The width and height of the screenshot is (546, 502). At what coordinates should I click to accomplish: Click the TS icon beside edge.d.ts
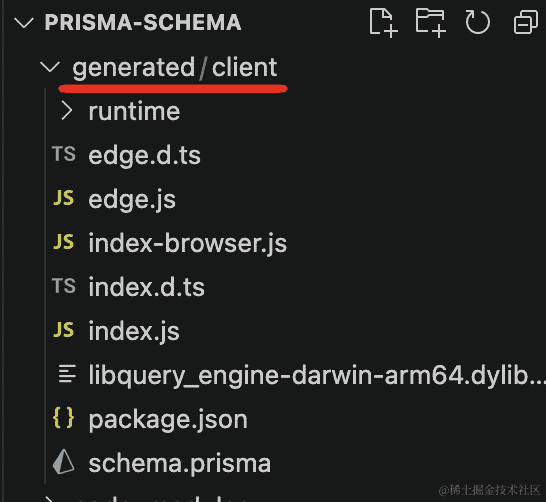pos(64,154)
